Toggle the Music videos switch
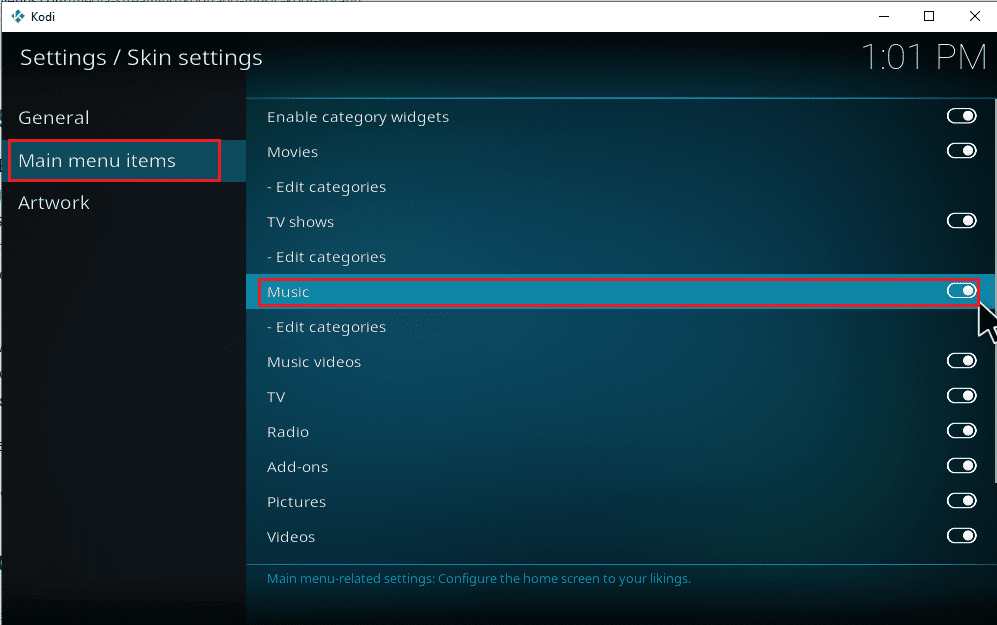Screen dimensions: 997x625 pyautogui.click(x=961, y=361)
